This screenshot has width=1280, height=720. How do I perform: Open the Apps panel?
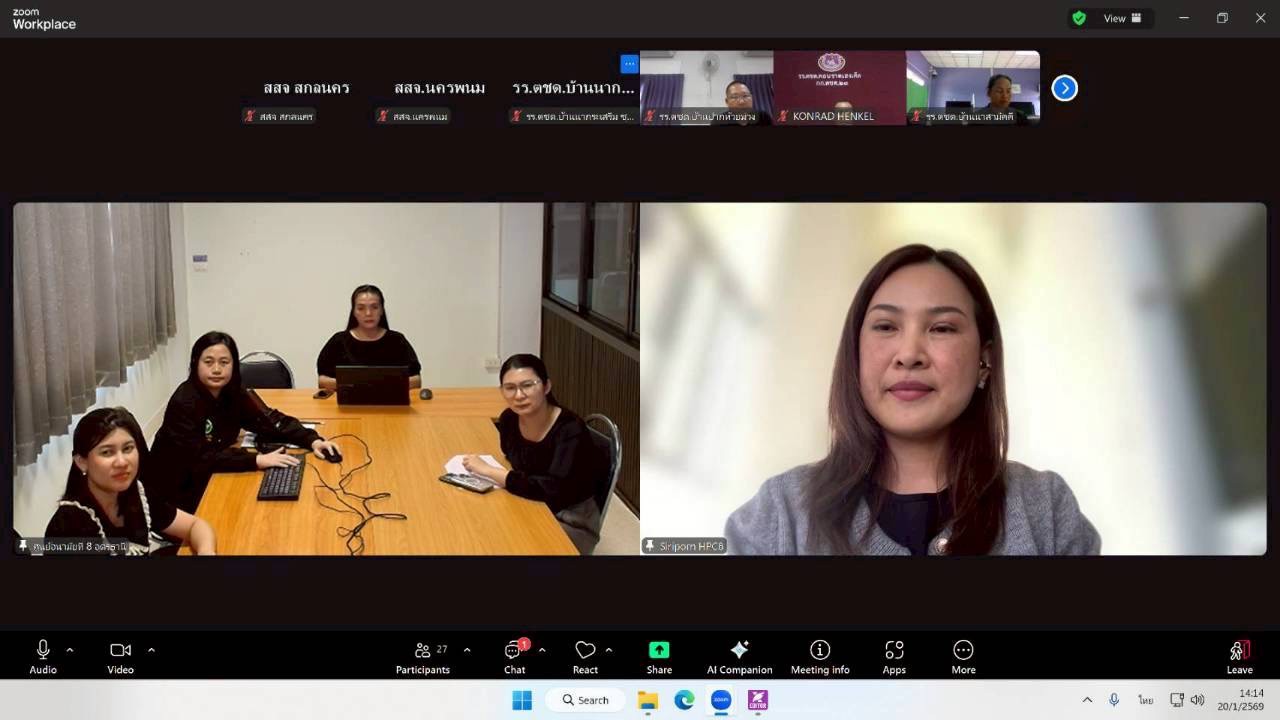point(894,657)
